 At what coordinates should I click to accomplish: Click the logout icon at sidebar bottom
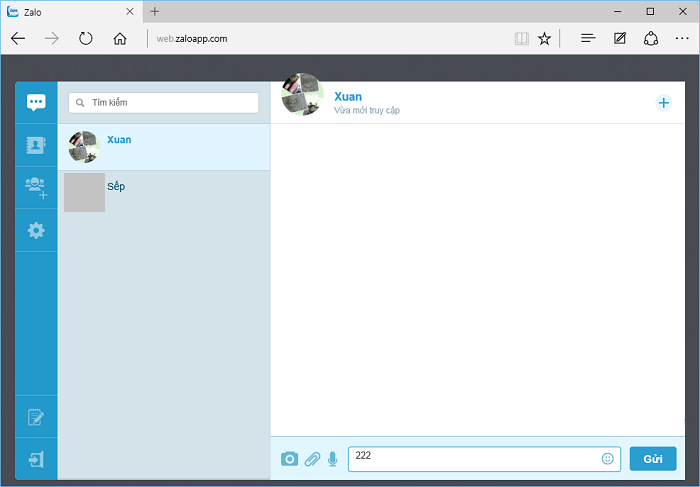point(36,460)
